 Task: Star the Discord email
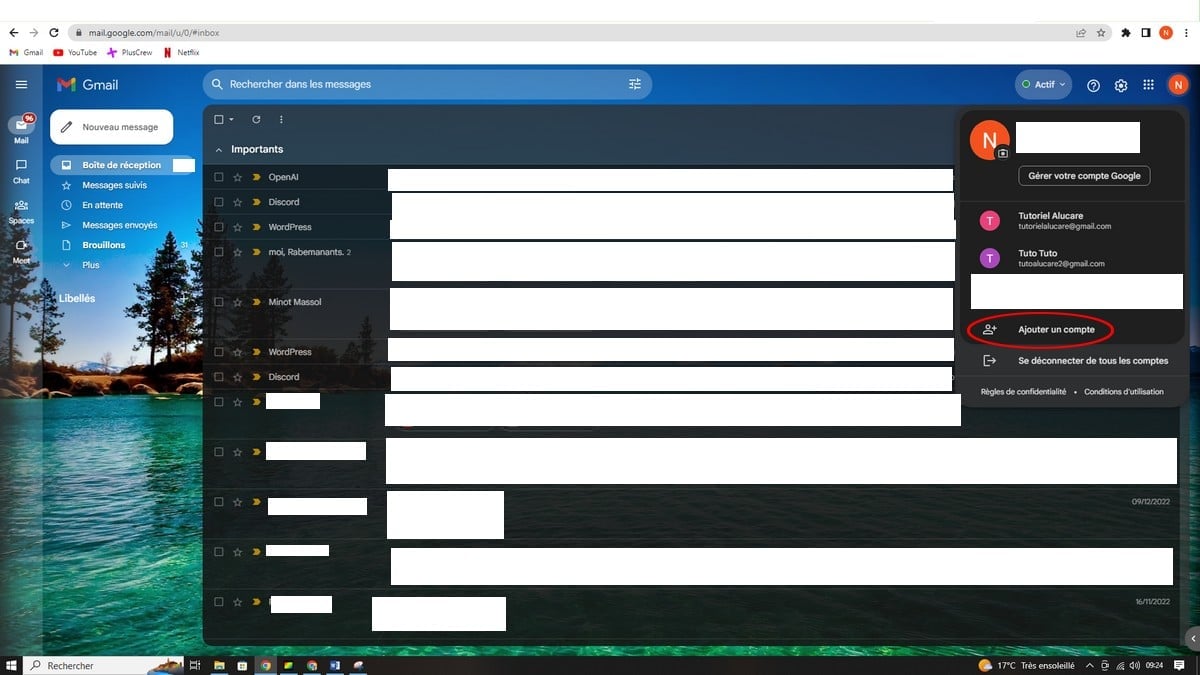point(238,202)
